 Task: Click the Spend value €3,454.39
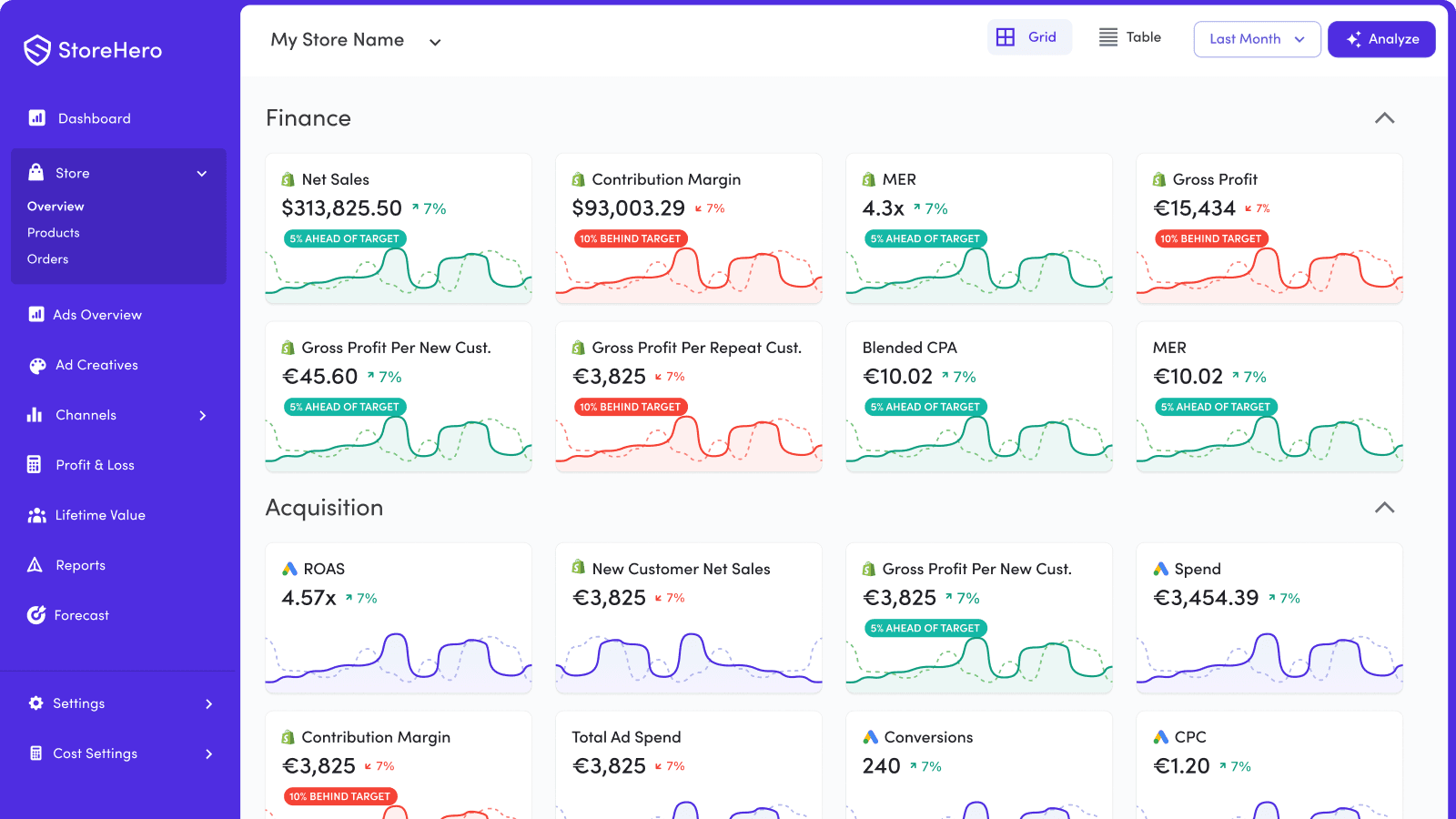1207,598
